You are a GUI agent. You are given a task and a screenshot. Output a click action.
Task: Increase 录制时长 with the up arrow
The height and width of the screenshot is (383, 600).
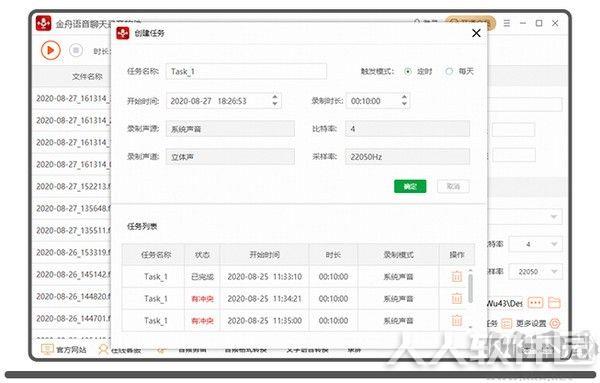click(404, 97)
